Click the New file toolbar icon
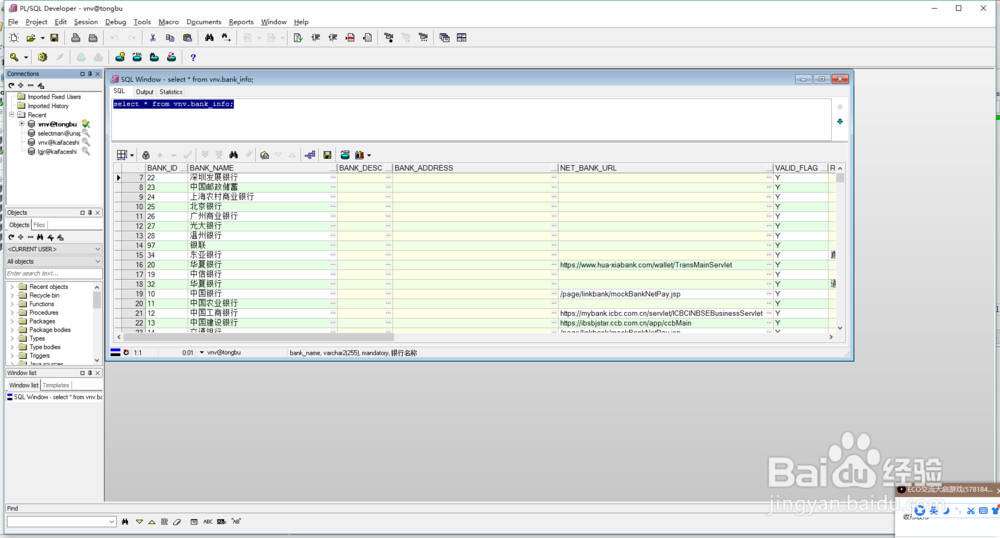The image size is (1000, 538). tap(14, 38)
